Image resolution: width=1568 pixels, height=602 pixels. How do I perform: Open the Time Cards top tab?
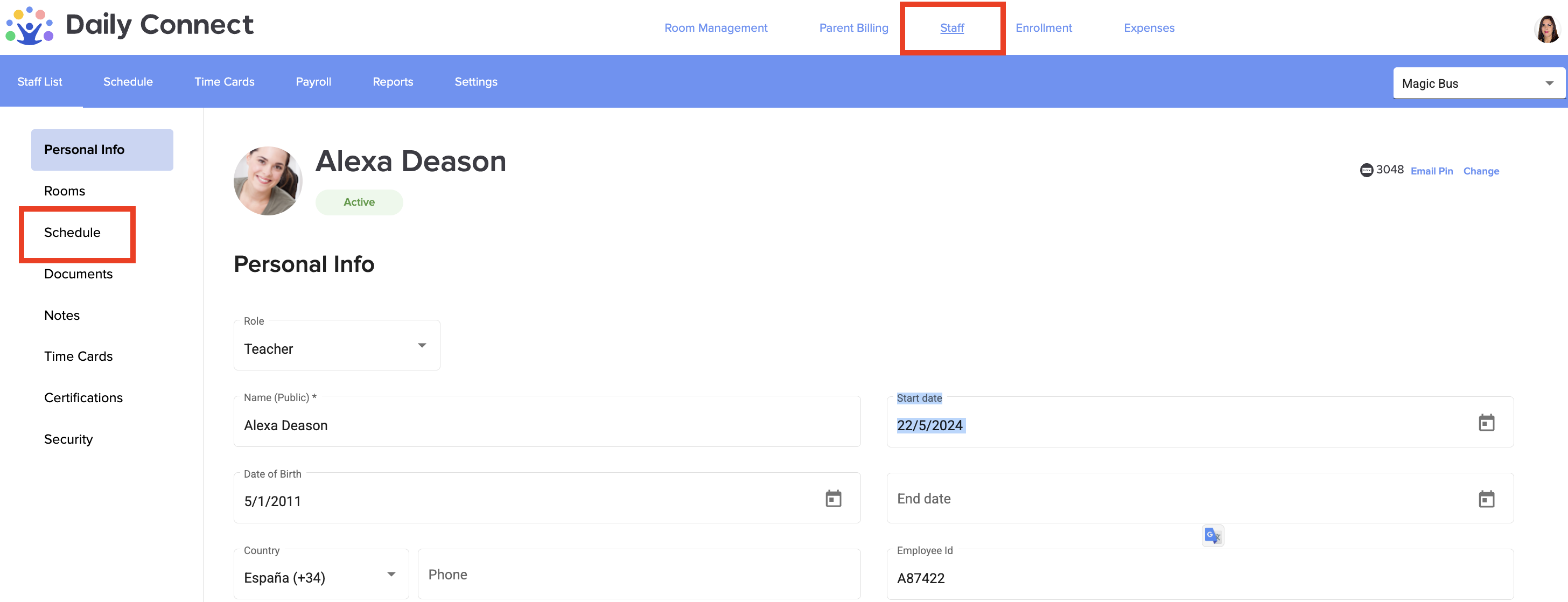(224, 81)
